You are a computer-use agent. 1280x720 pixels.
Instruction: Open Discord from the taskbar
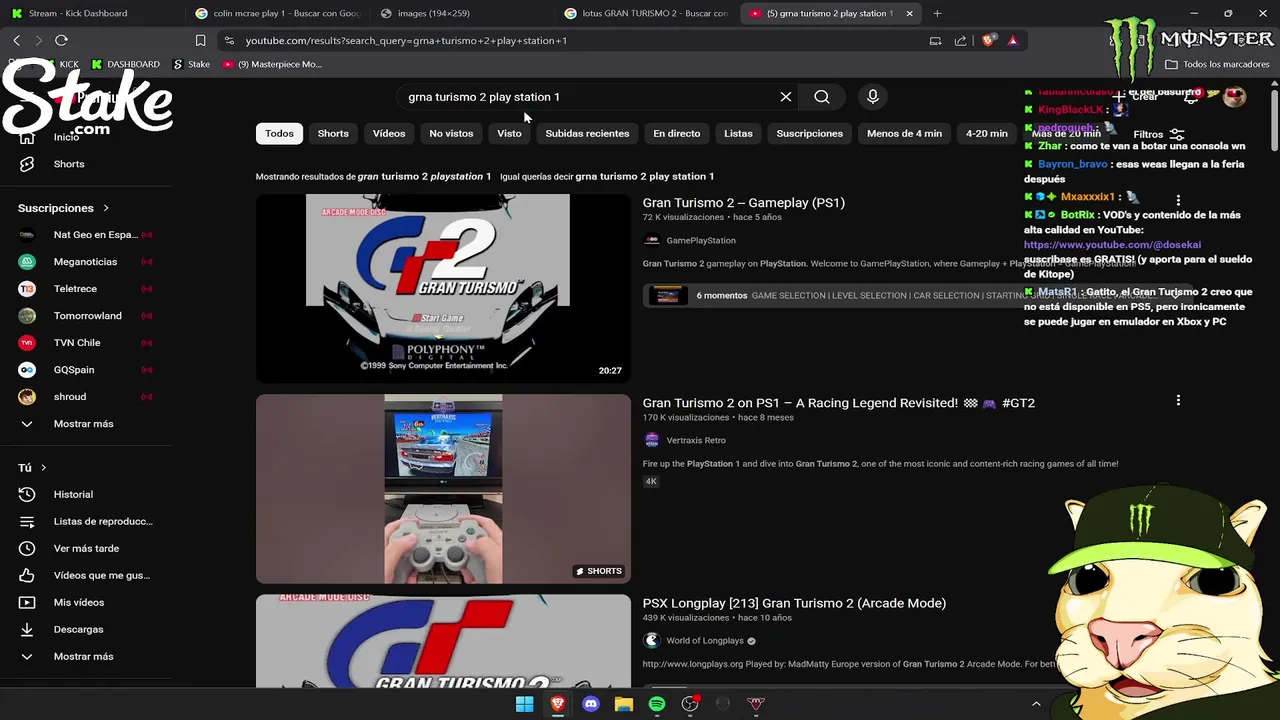tap(591, 704)
